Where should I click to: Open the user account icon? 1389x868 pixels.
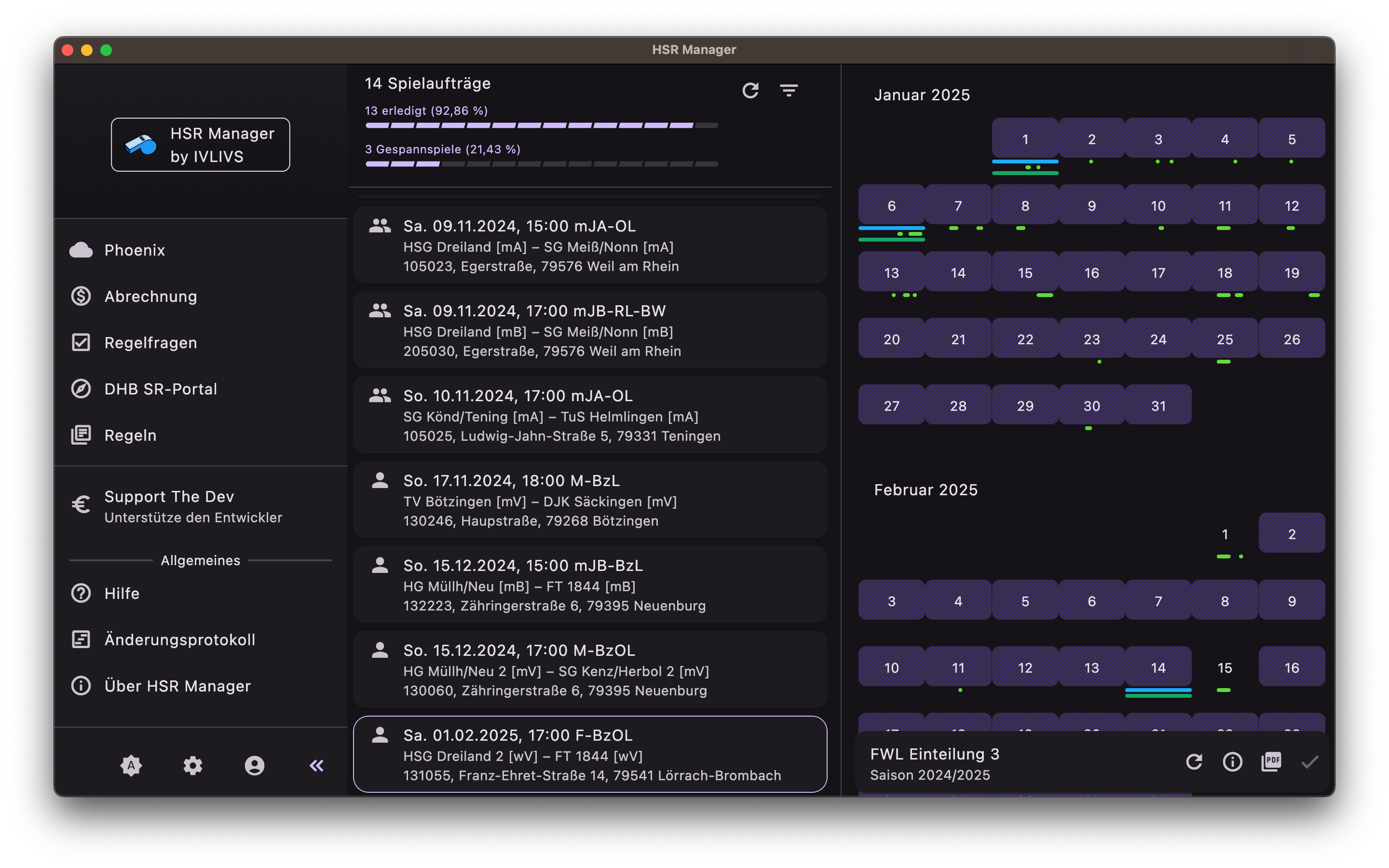click(x=254, y=765)
